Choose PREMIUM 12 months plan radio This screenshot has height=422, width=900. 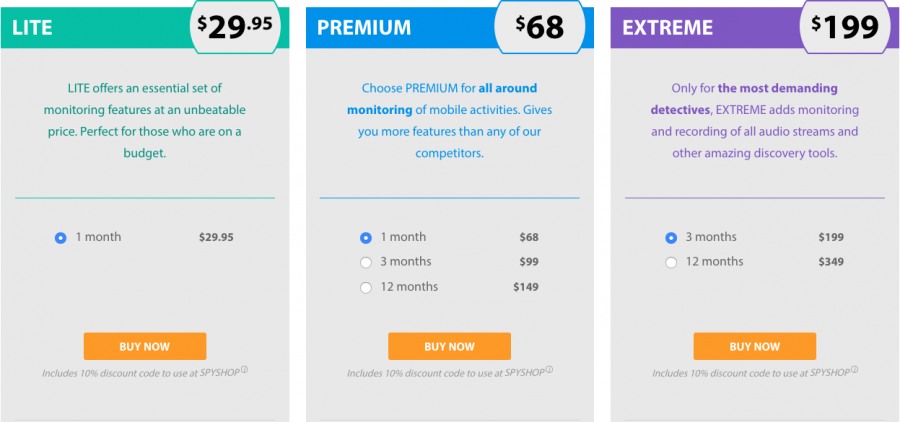pos(366,288)
